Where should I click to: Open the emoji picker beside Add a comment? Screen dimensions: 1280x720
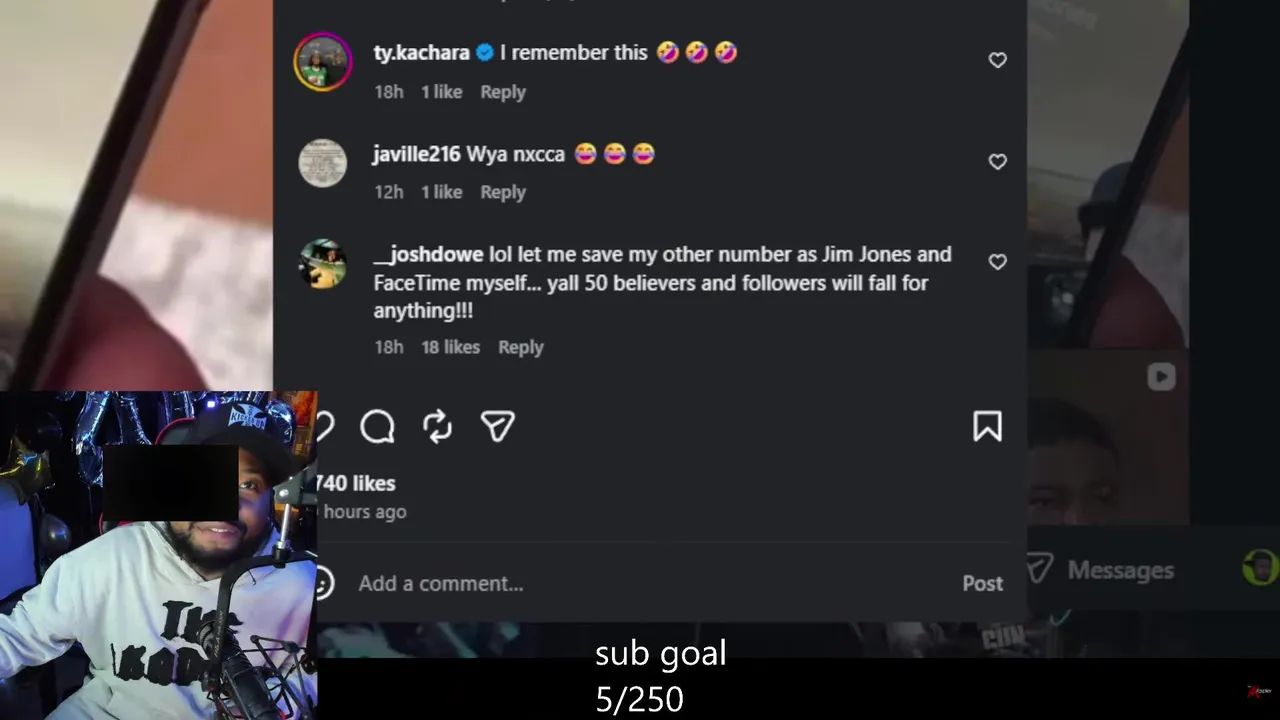coord(322,583)
